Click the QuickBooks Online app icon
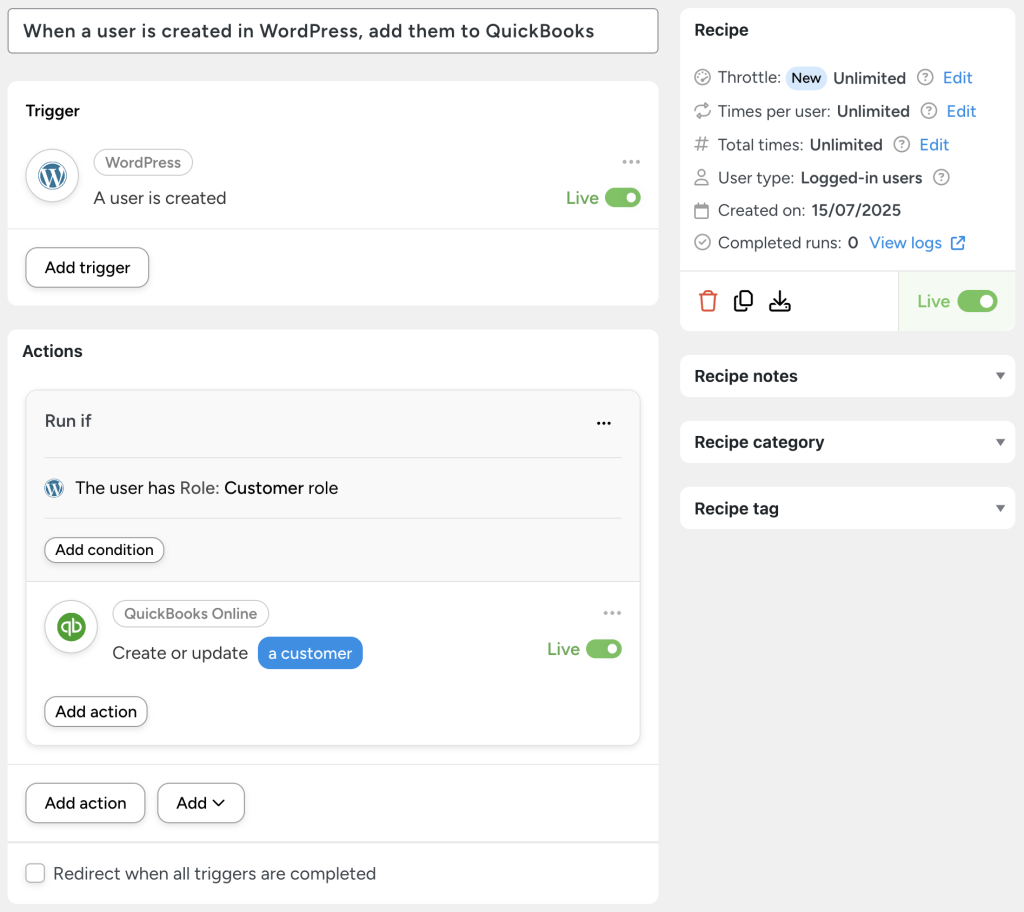1024x912 pixels. click(x=71, y=626)
